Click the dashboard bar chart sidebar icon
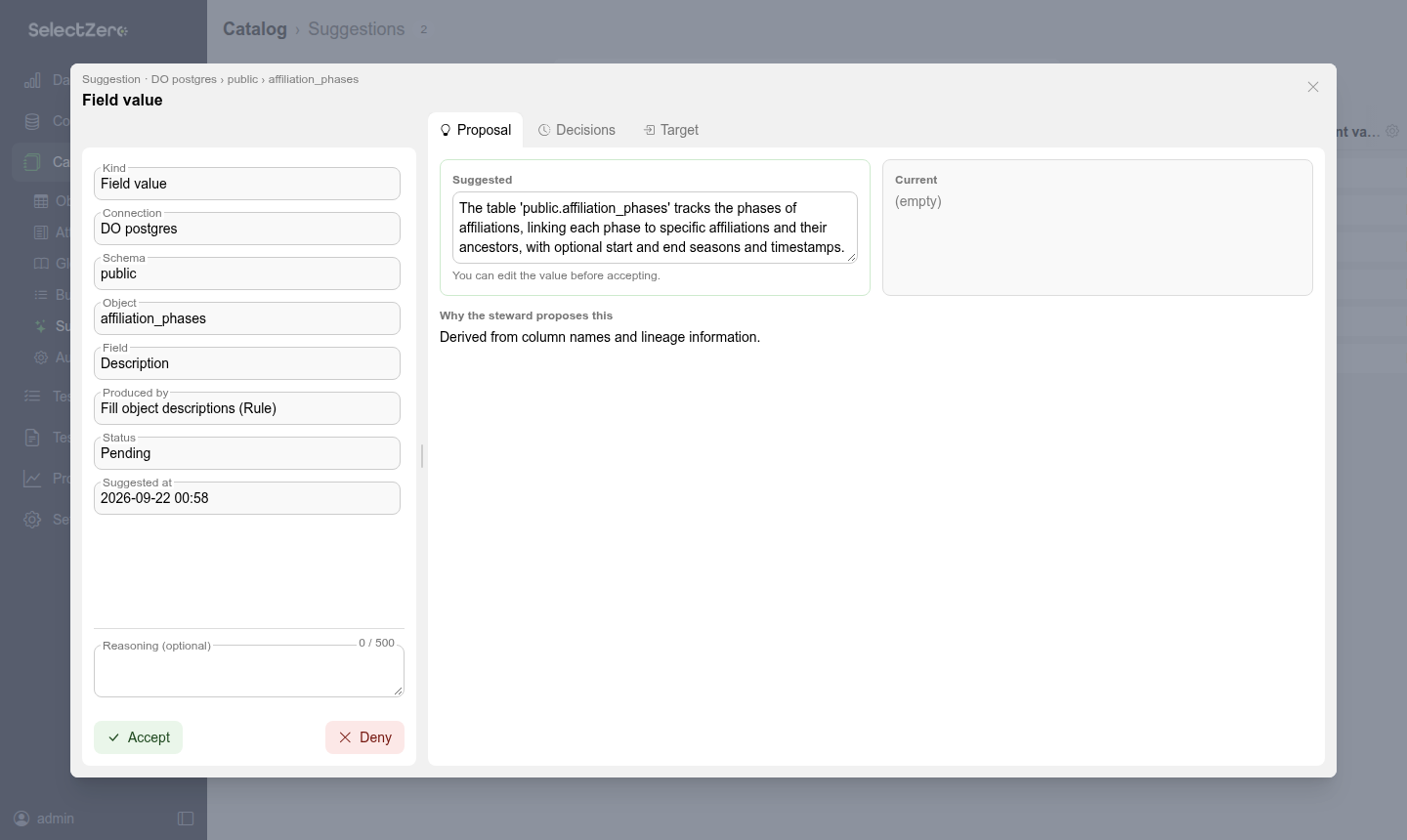Screen dimensions: 1407x840 click(32, 80)
